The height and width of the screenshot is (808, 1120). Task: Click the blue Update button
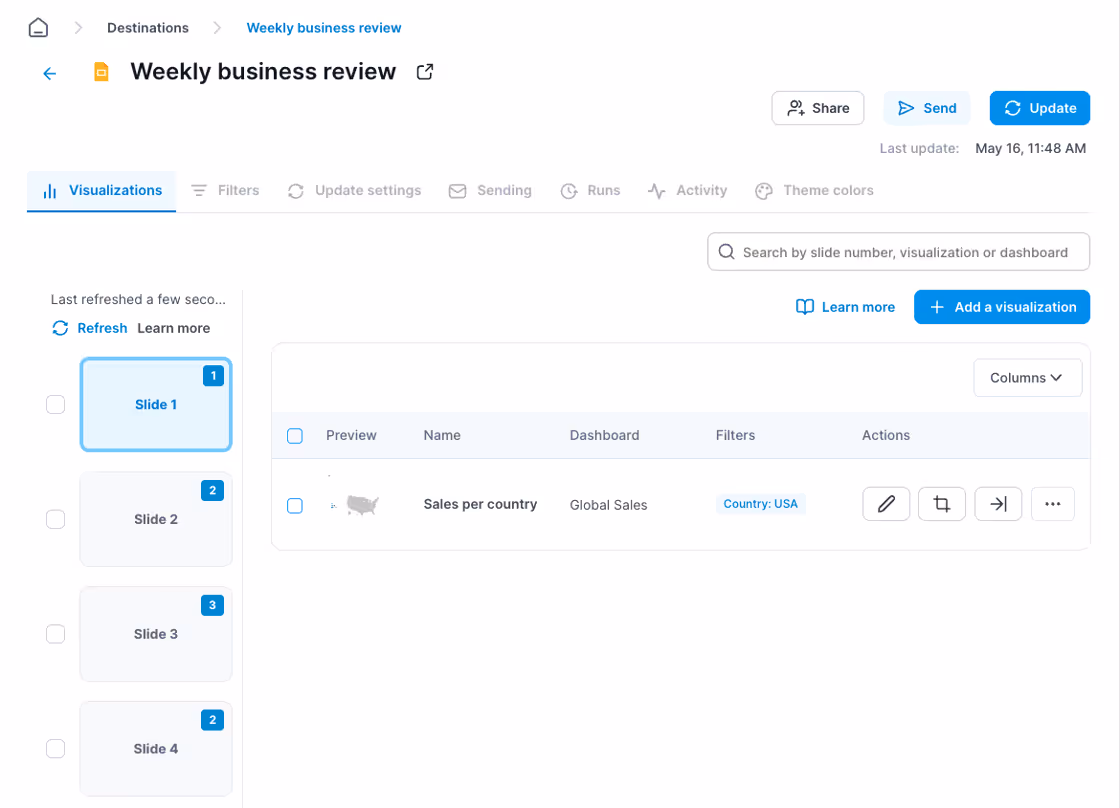pos(1039,108)
